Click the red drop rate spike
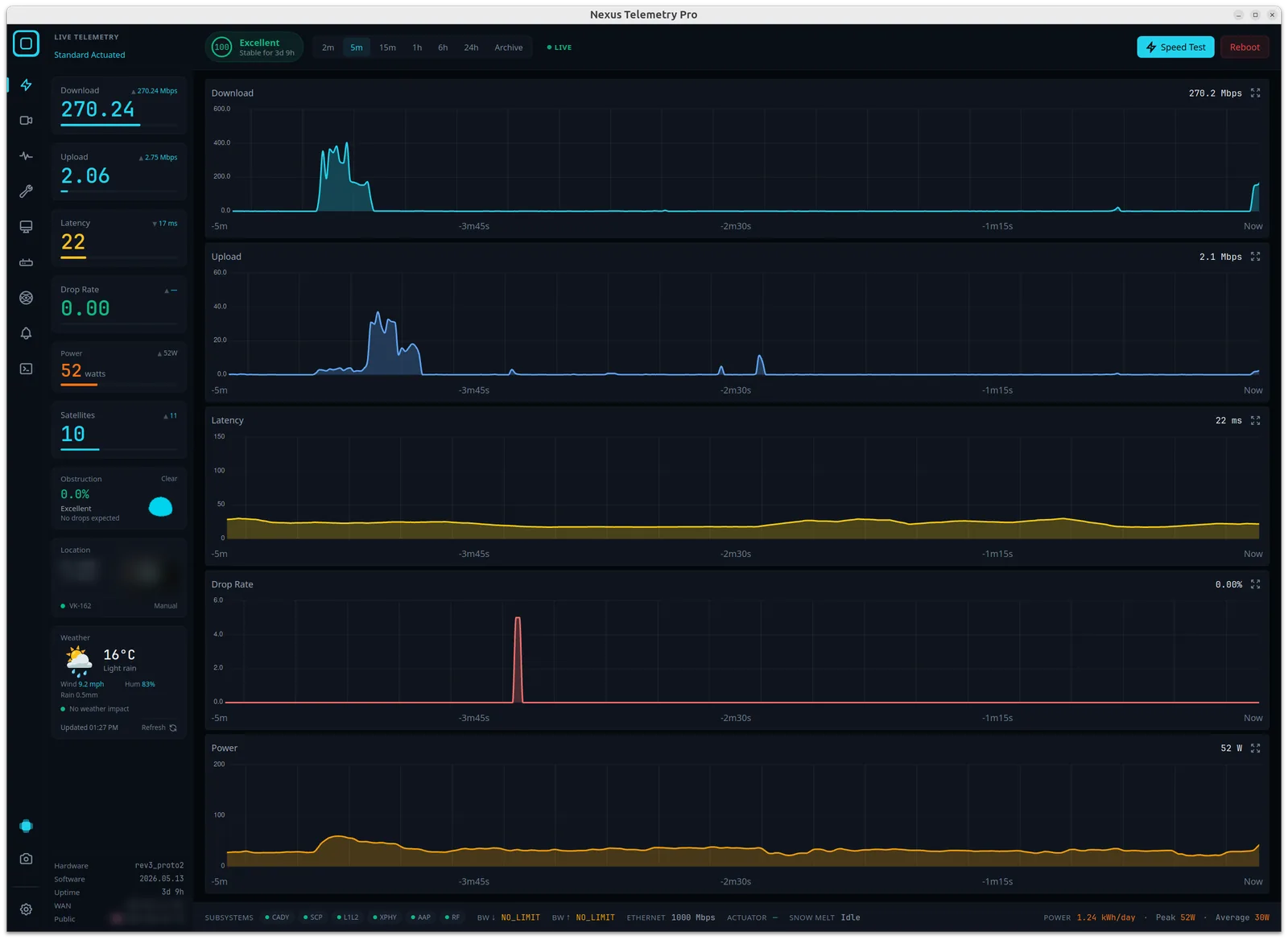This screenshot has width=1288, height=940. [x=518, y=659]
